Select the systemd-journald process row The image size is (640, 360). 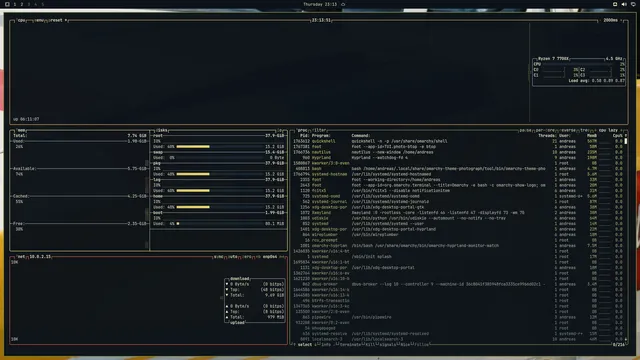(x=458, y=202)
